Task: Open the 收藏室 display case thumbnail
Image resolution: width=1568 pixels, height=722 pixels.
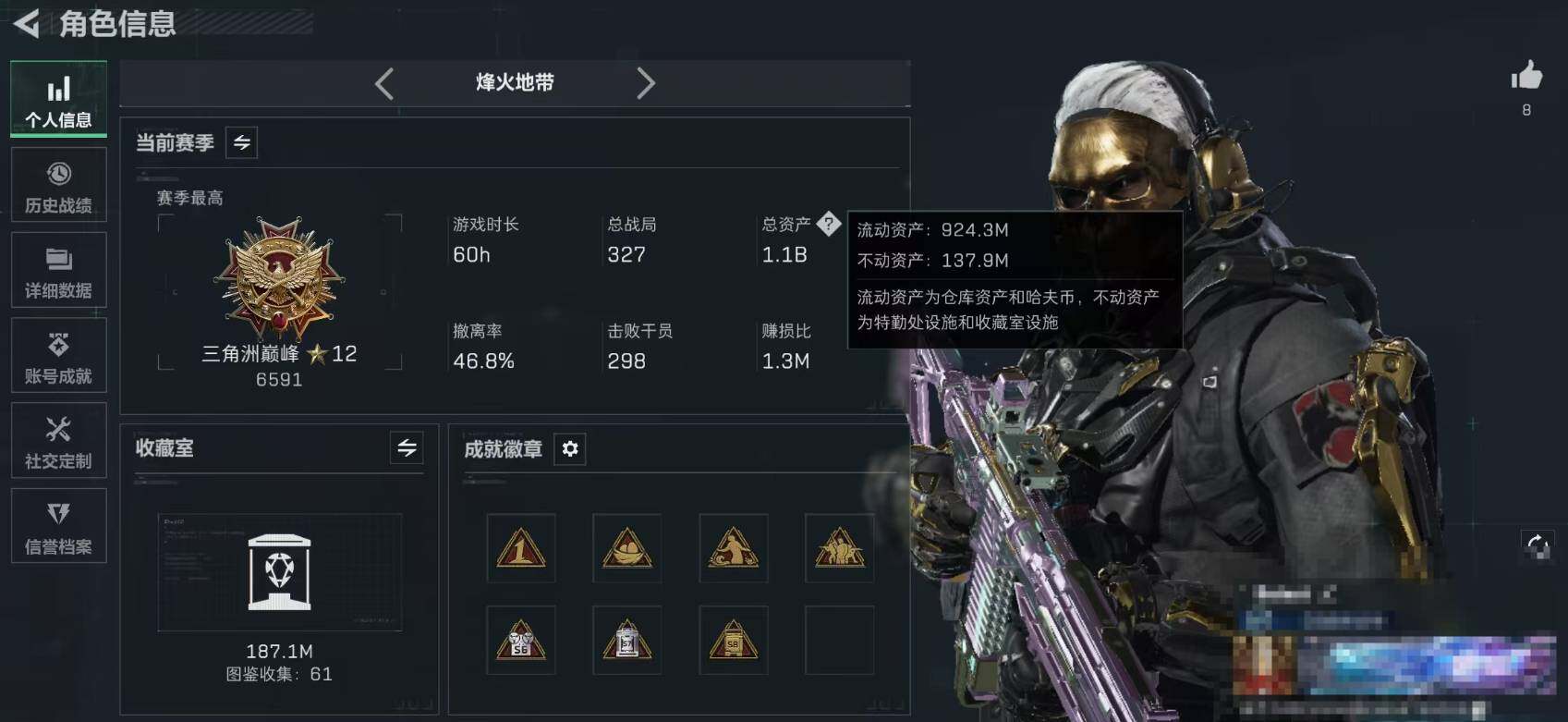Action: 280,572
